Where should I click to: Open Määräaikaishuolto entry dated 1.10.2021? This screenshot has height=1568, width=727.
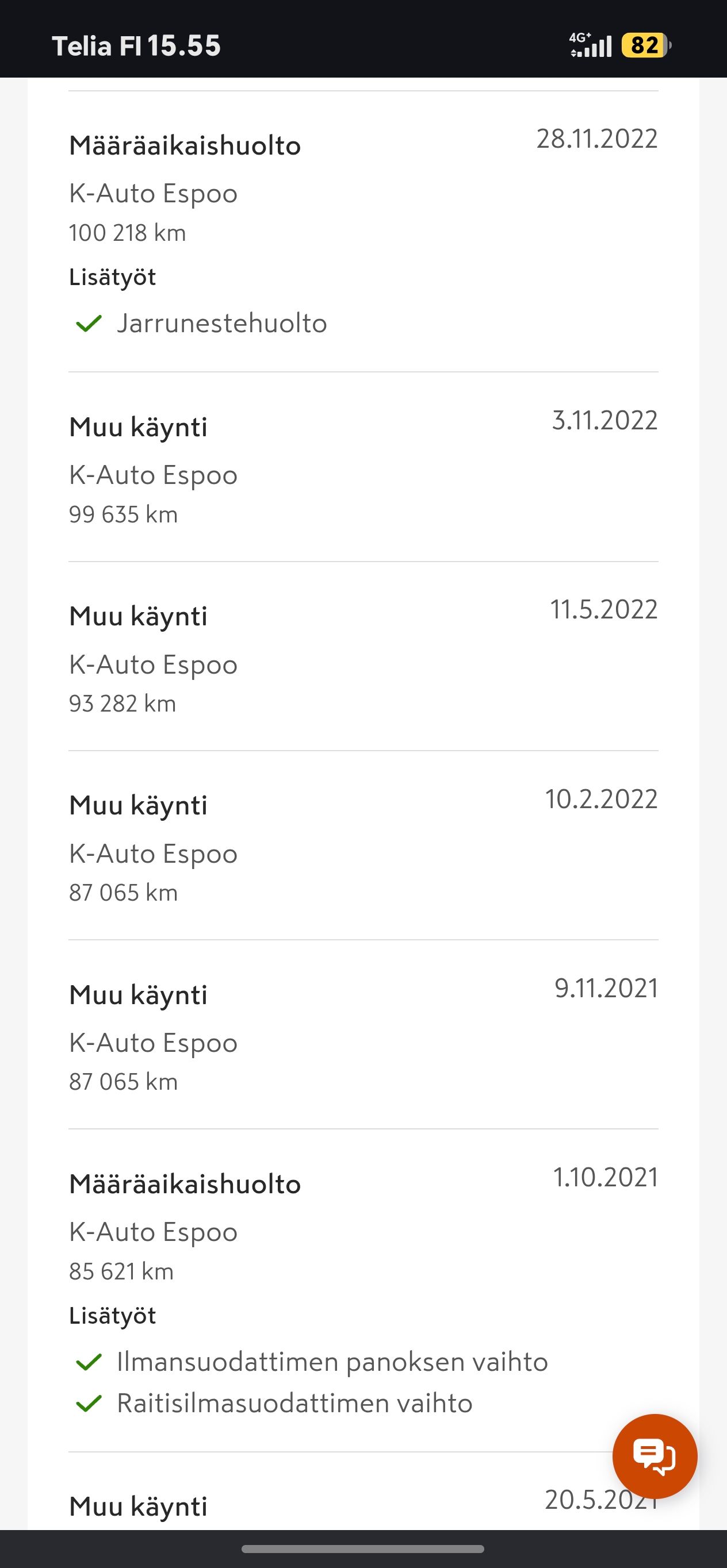[x=363, y=1290]
